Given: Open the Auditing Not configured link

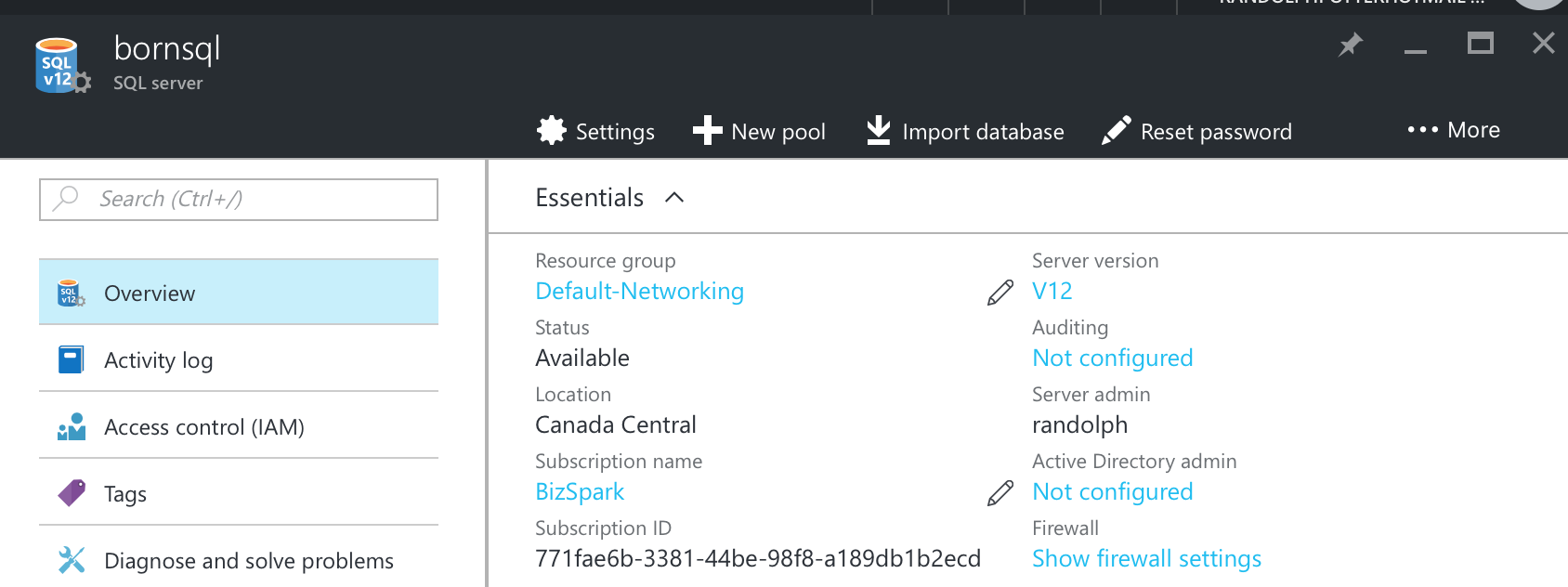Looking at the screenshot, I should pyautogui.click(x=1112, y=358).
